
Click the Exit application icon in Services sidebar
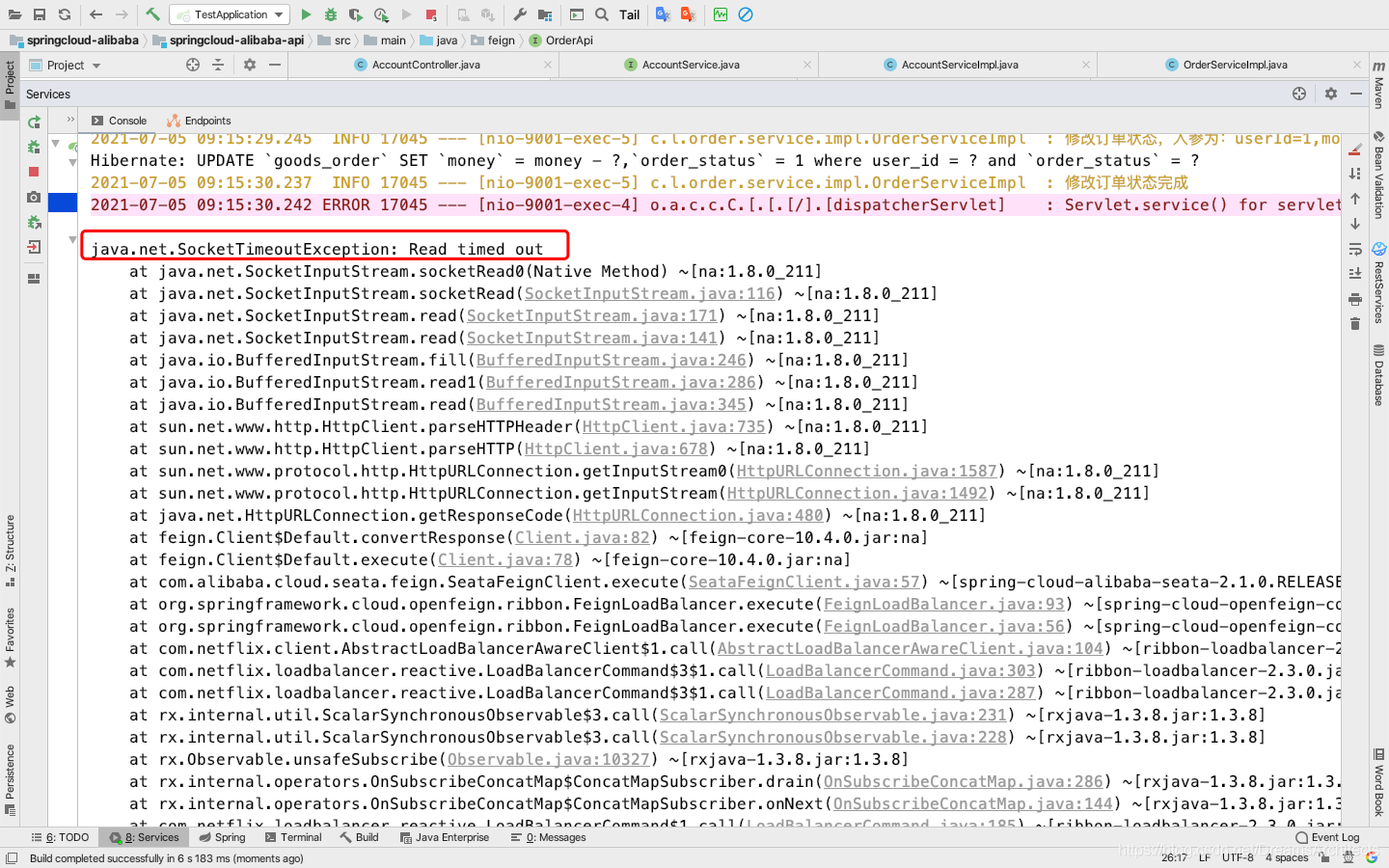(x=34, y=247)
